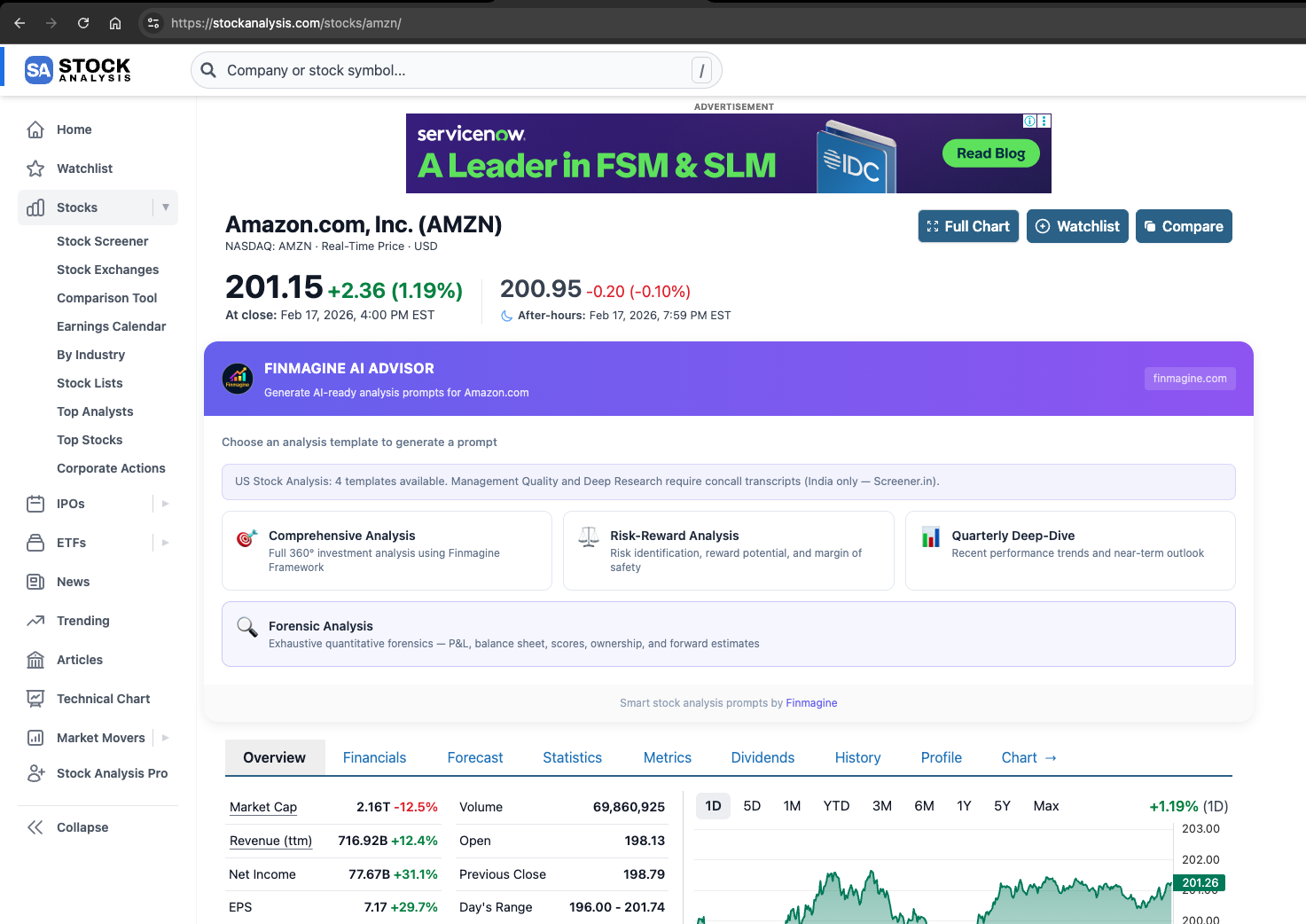Collapse the Stocks sidebar submenu

[x=166, y=207]
